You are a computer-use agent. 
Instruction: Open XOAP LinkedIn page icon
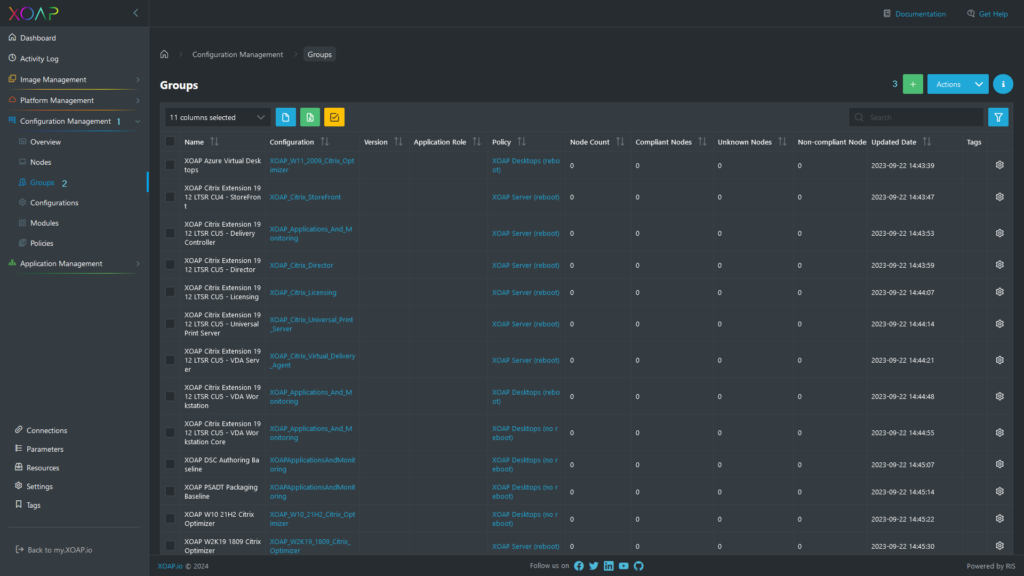(x=609, y=566)
